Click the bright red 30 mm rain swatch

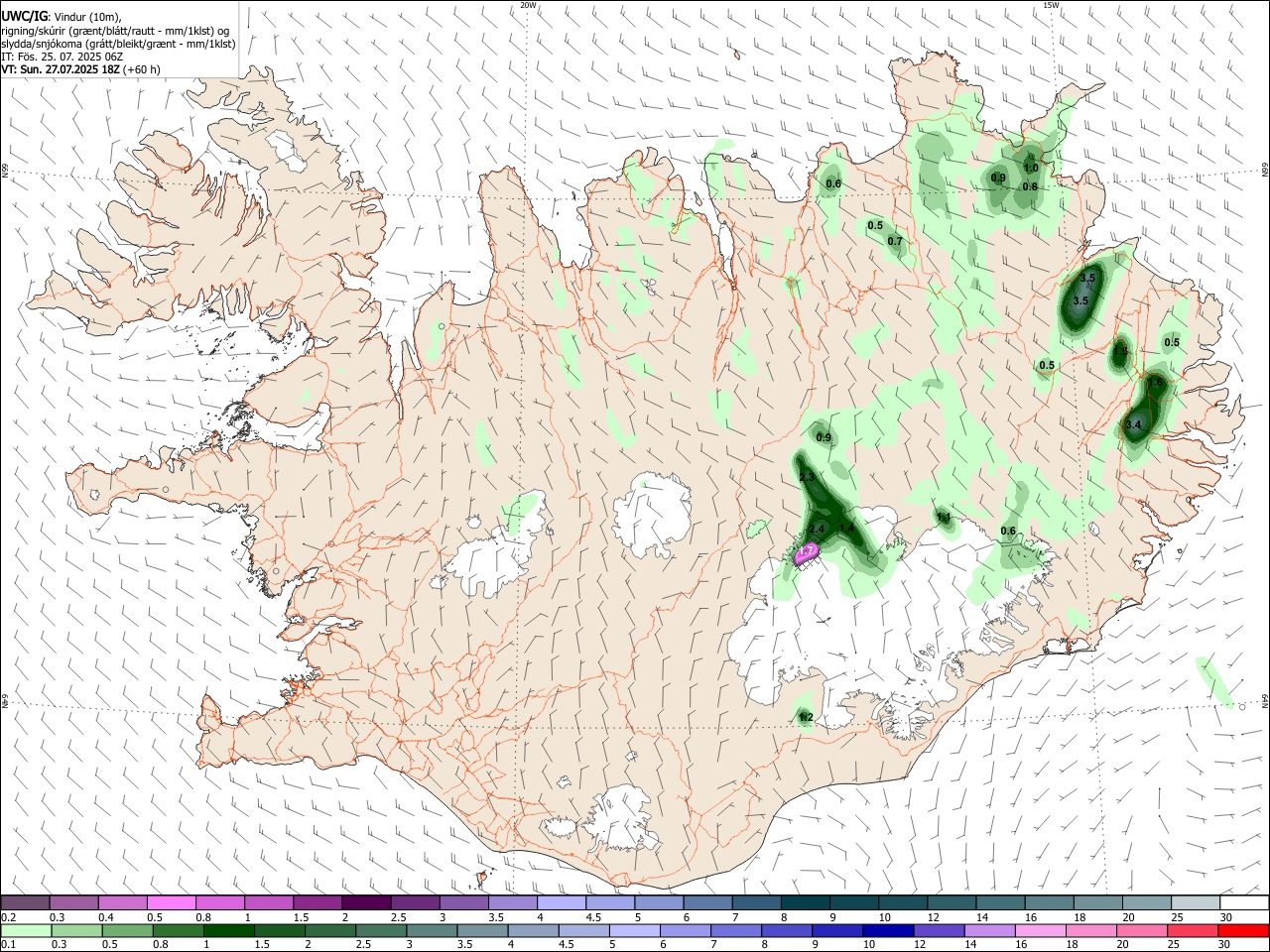[1243, 930]
